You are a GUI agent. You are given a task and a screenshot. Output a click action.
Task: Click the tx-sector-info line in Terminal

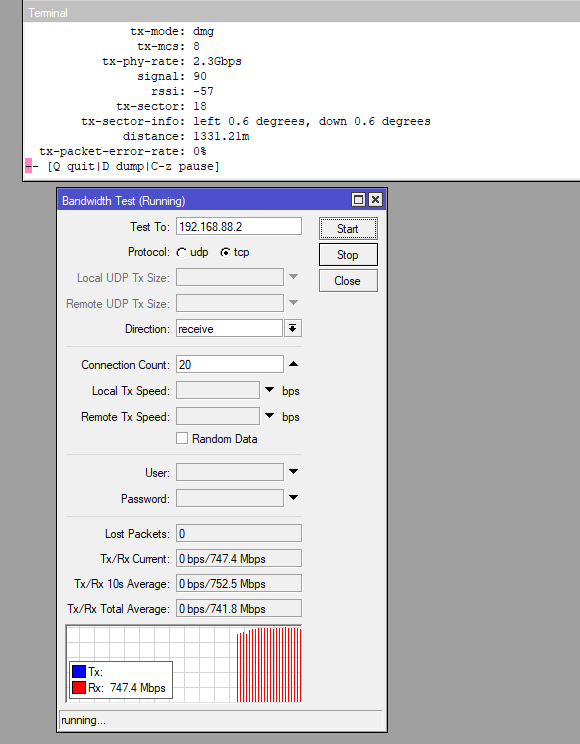pos(256,121)
